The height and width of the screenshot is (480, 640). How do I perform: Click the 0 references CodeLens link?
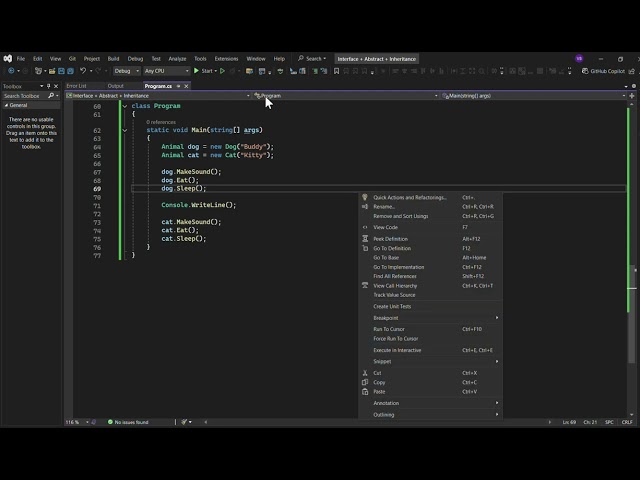coord(161,122)
